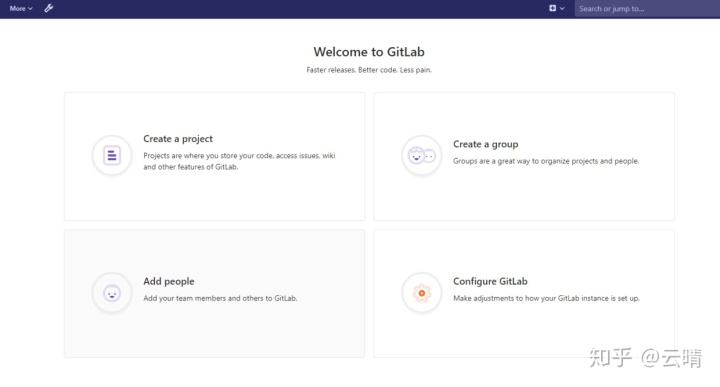Open the Configure GitLab card title
Viewport: 720px width, 387px height.
(x=490, y=281)
